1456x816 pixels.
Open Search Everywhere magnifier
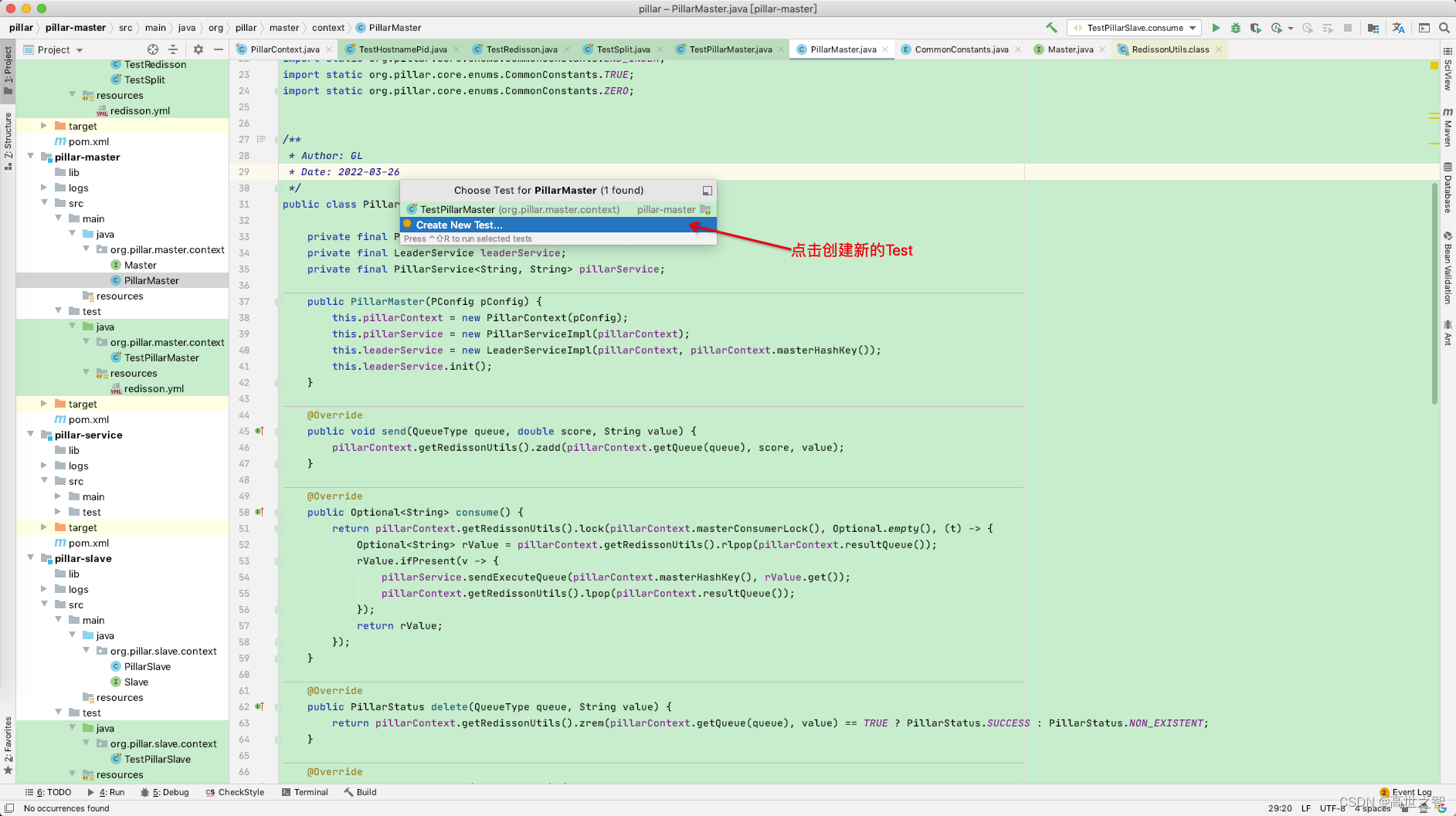point(1444,28)
